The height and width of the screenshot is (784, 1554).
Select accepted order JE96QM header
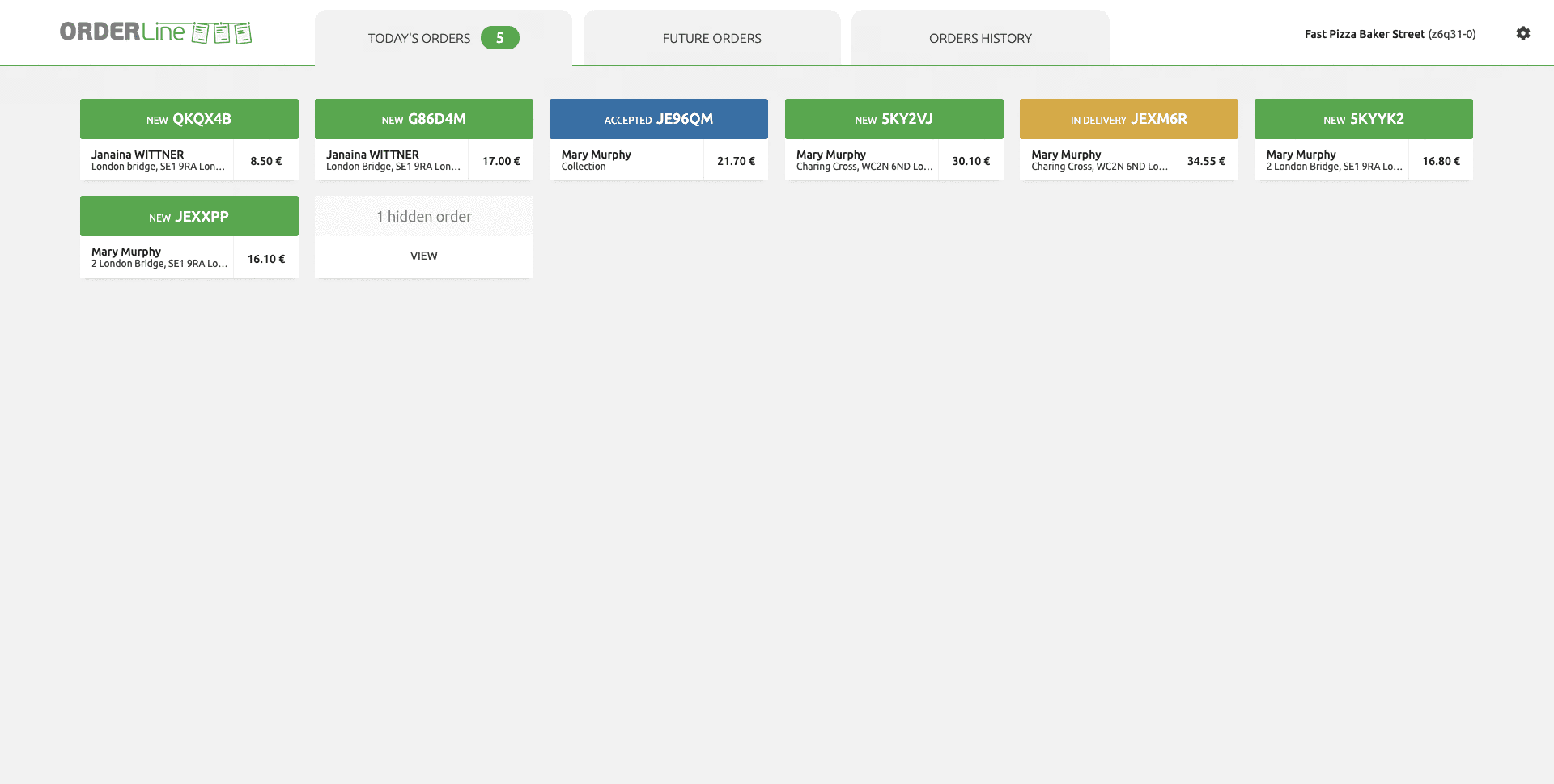pos(658,119)
